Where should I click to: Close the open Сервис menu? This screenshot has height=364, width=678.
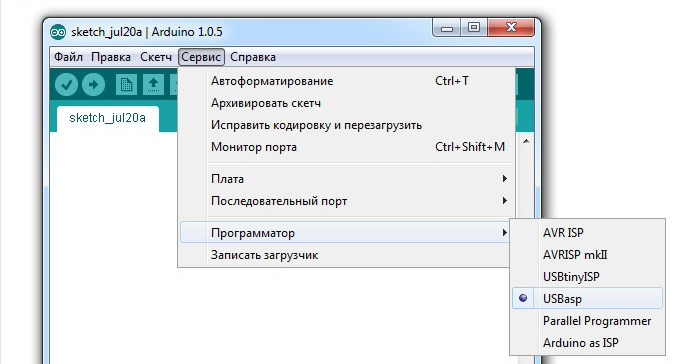point(201,57)
